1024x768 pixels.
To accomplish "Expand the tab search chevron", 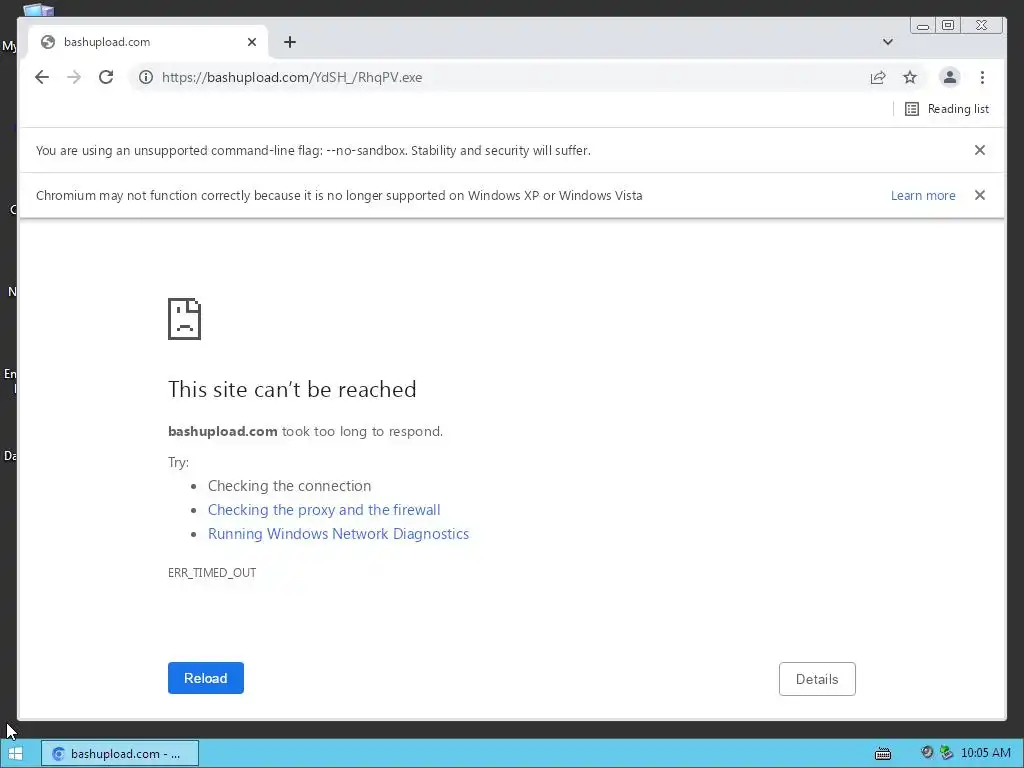I will 888,42.
